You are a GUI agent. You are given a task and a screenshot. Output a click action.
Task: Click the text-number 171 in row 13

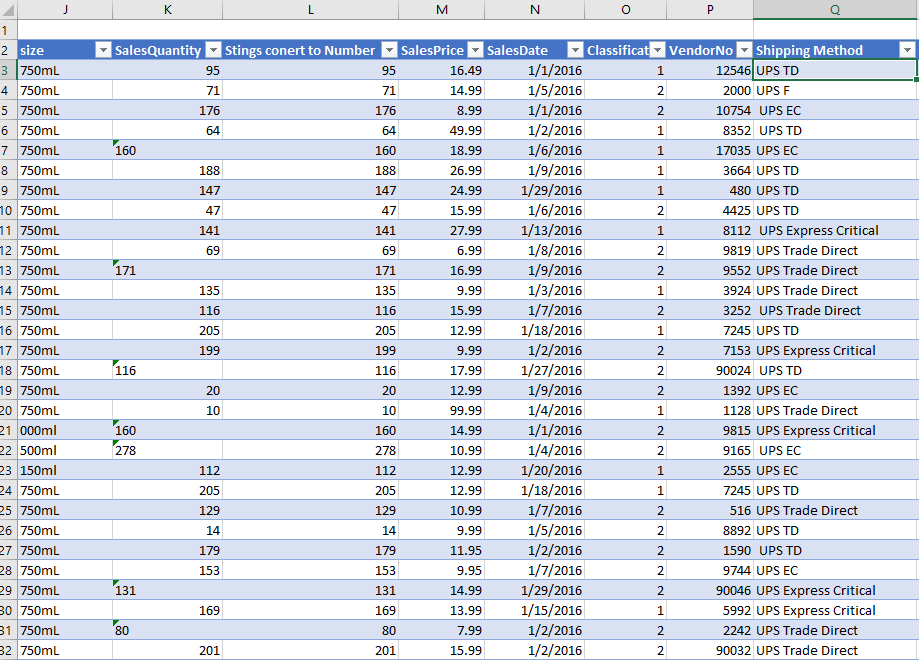(168, 270)
